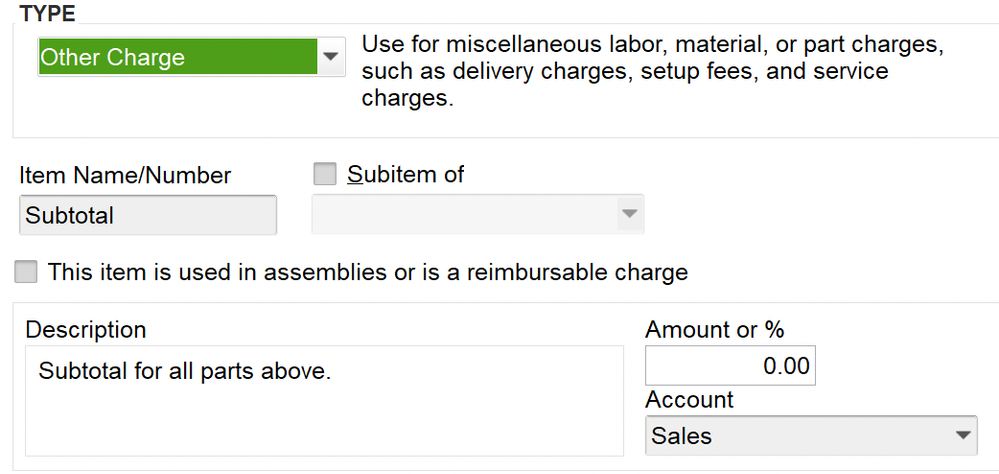Open the TYPE dropdown arrow

331,58
